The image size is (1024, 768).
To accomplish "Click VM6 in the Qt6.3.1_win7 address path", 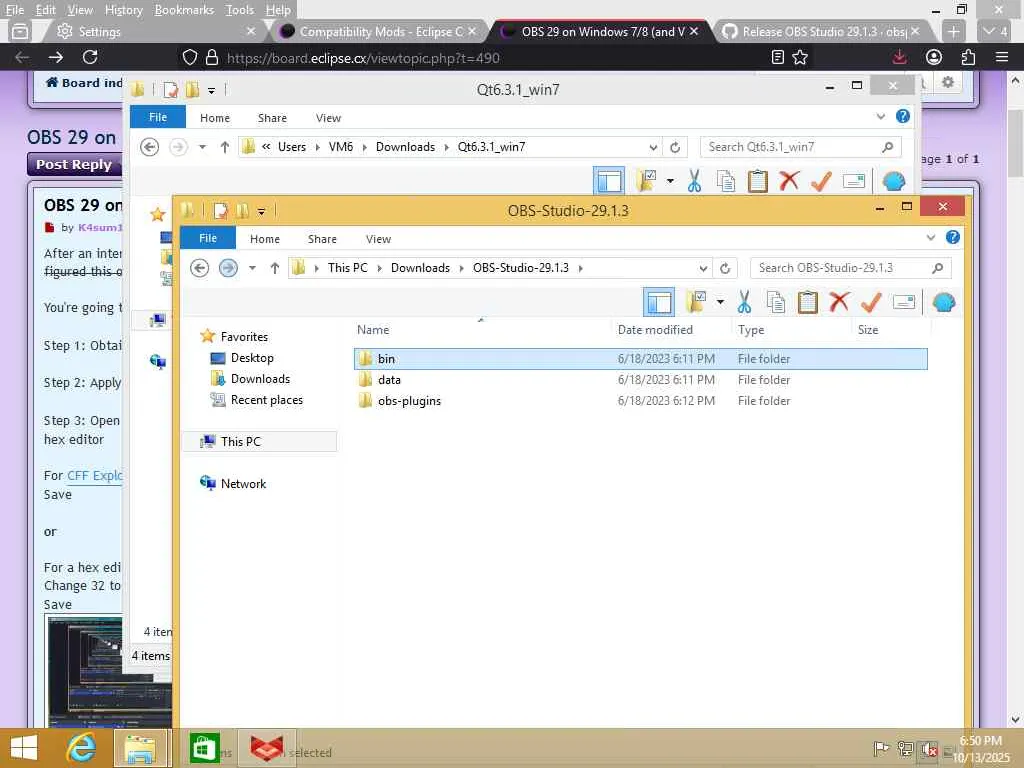I will 341,147.
